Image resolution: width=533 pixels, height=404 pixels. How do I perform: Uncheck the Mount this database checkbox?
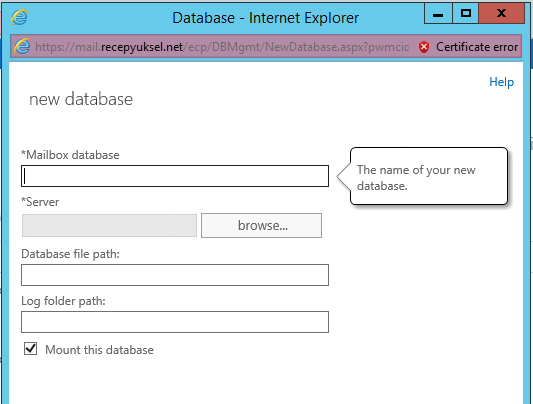(x=31, y=349)
